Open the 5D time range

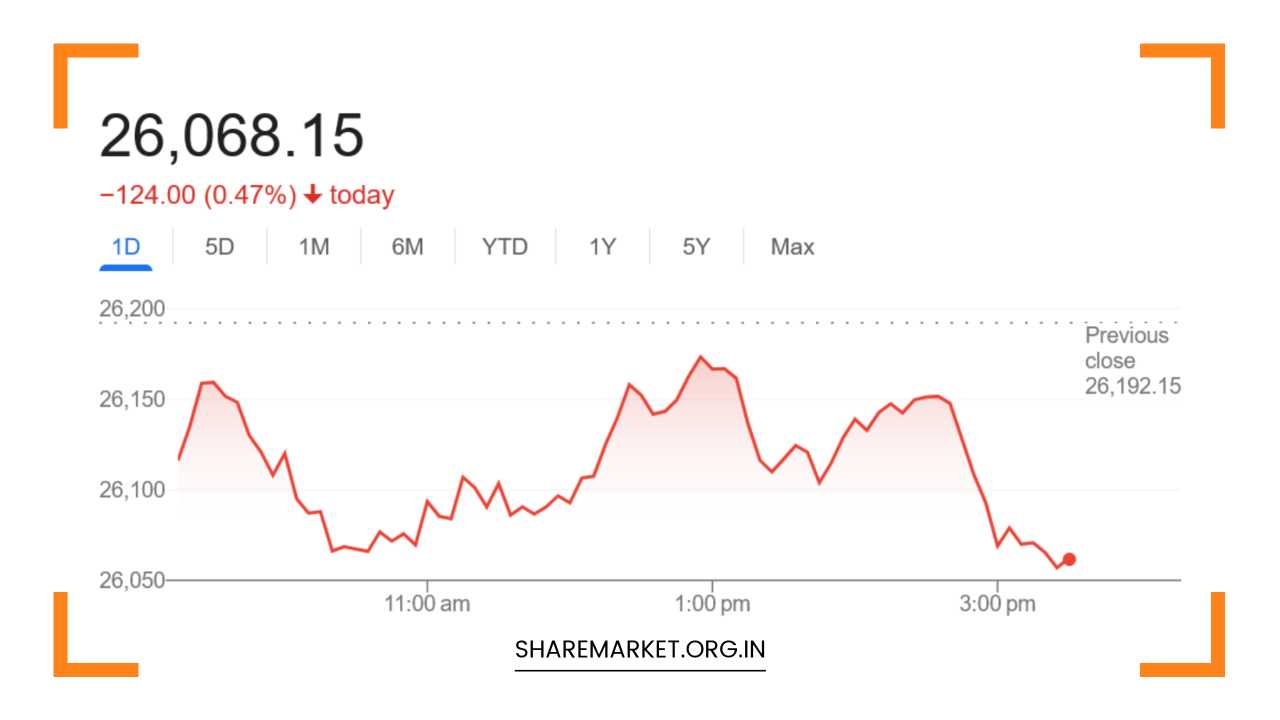coord(219,246)
